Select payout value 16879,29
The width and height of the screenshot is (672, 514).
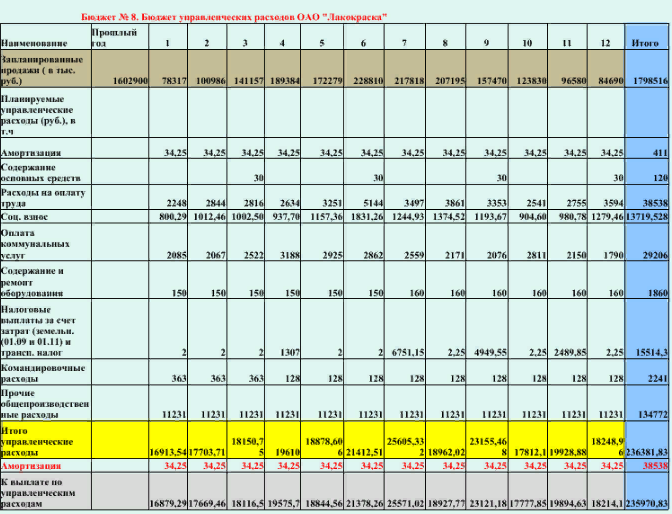point(168,504)
